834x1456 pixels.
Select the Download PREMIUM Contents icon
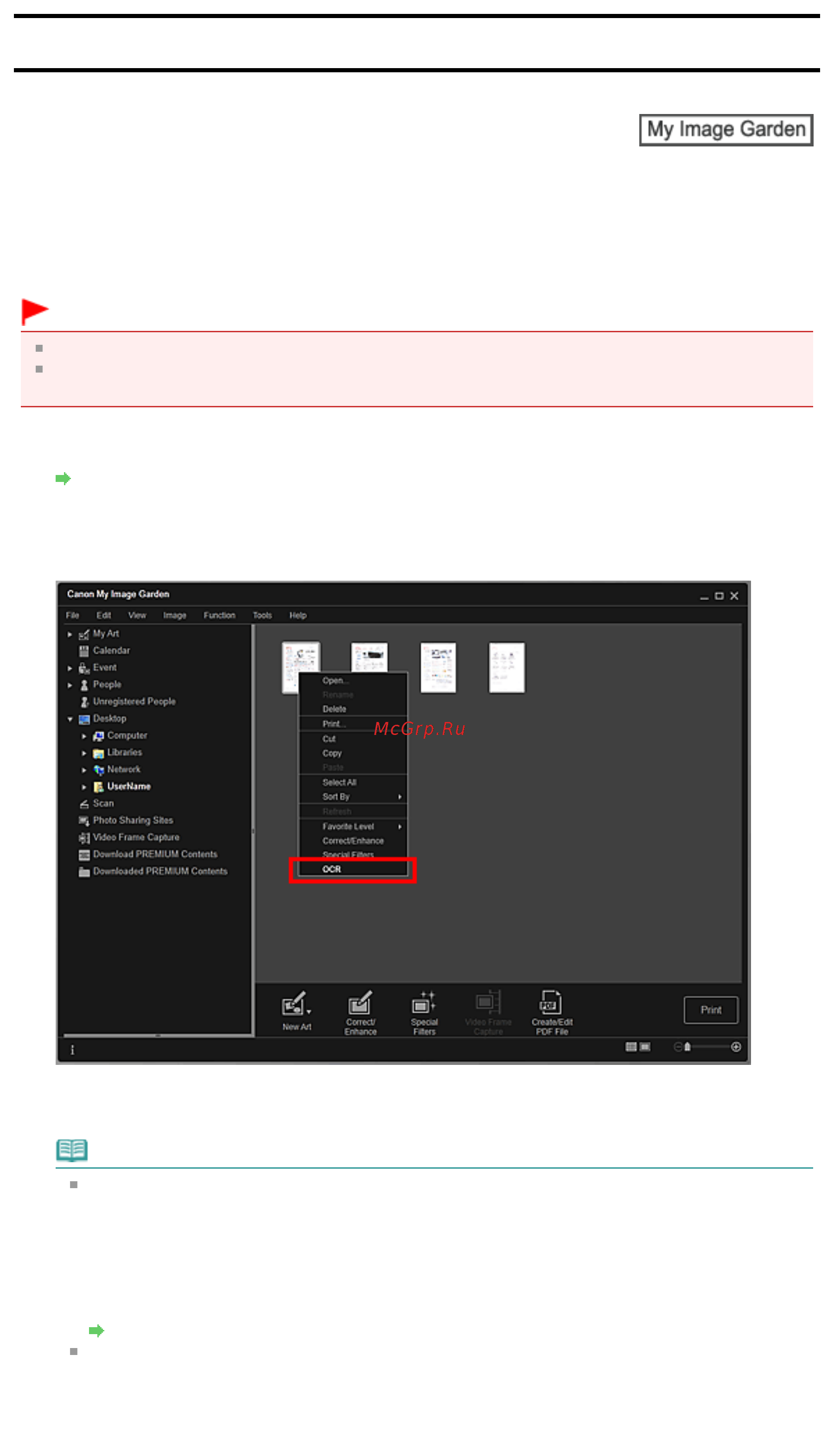click(84, 855)
